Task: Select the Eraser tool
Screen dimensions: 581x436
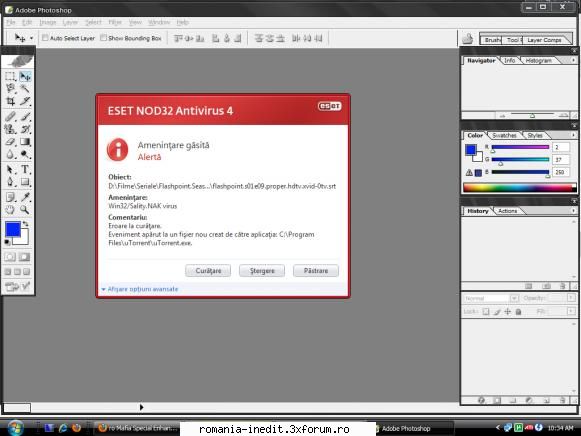Action: tap(10, 142)
